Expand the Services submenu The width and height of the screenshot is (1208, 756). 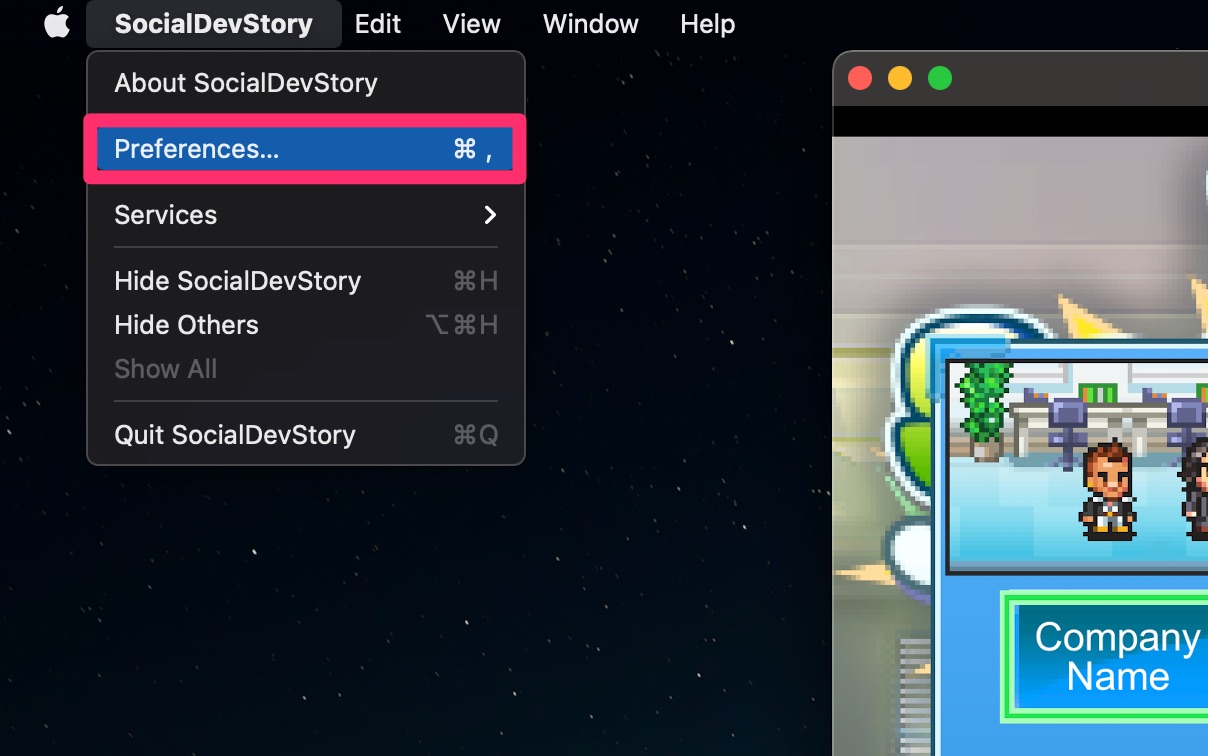click(306, 215)
